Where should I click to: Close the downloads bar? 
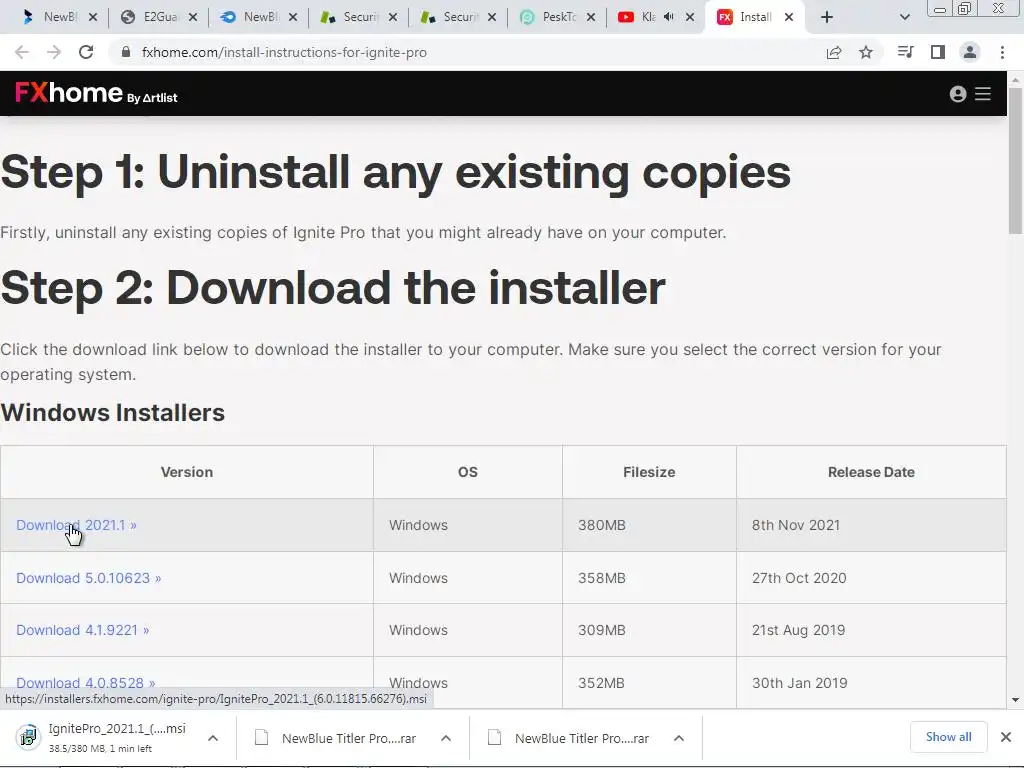pos(1006,737)
